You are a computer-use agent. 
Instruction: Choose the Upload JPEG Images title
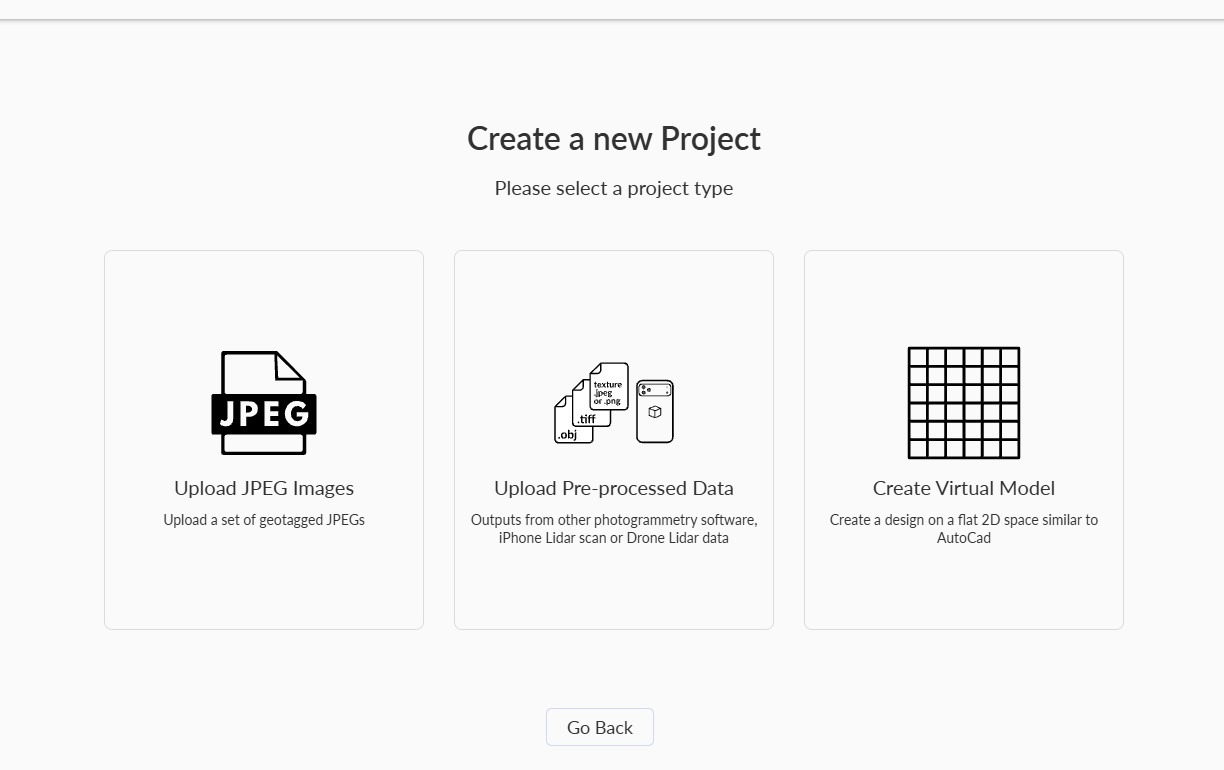[x=264, y=488]
